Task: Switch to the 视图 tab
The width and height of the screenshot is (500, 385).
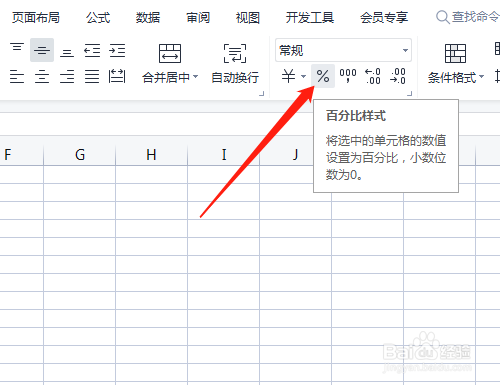Action: pyautogui.click(x=248, y=17)
